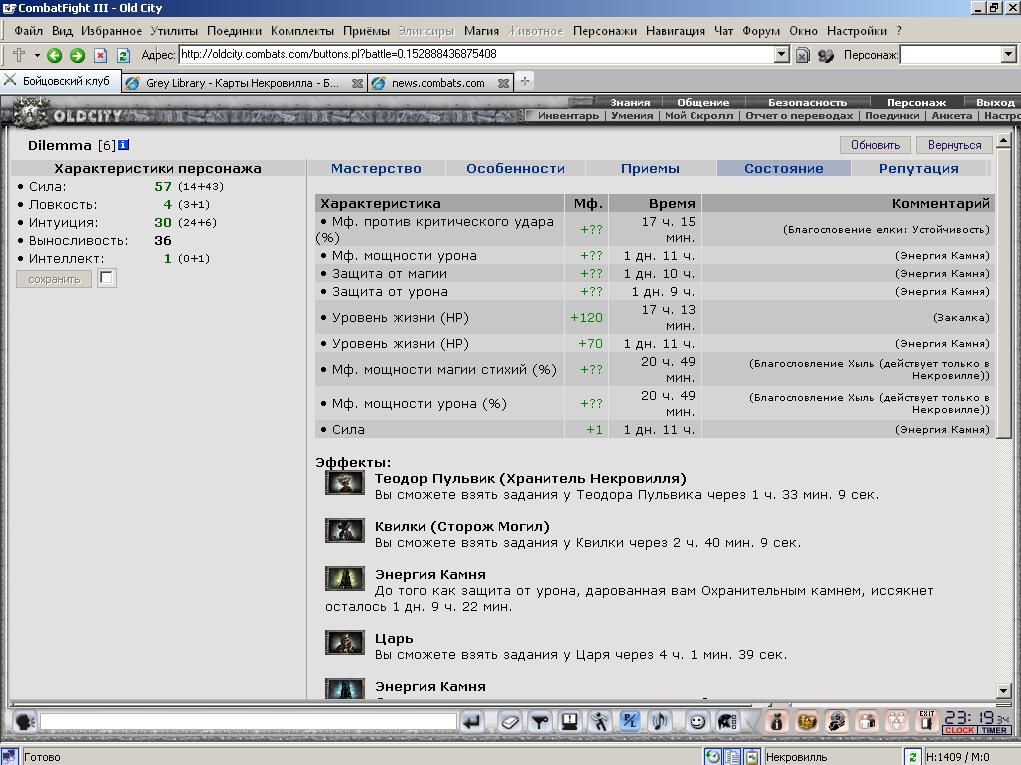Viewport: 1021px width, 765px height.
Task: Click Царь effect thumbnail
Action: tap(344, 643)
